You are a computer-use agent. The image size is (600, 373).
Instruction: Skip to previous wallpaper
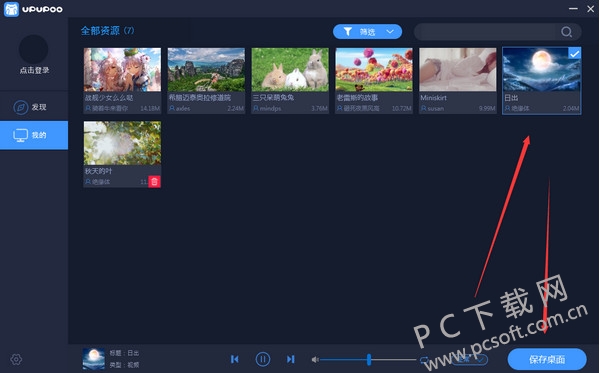coord(235,359)
